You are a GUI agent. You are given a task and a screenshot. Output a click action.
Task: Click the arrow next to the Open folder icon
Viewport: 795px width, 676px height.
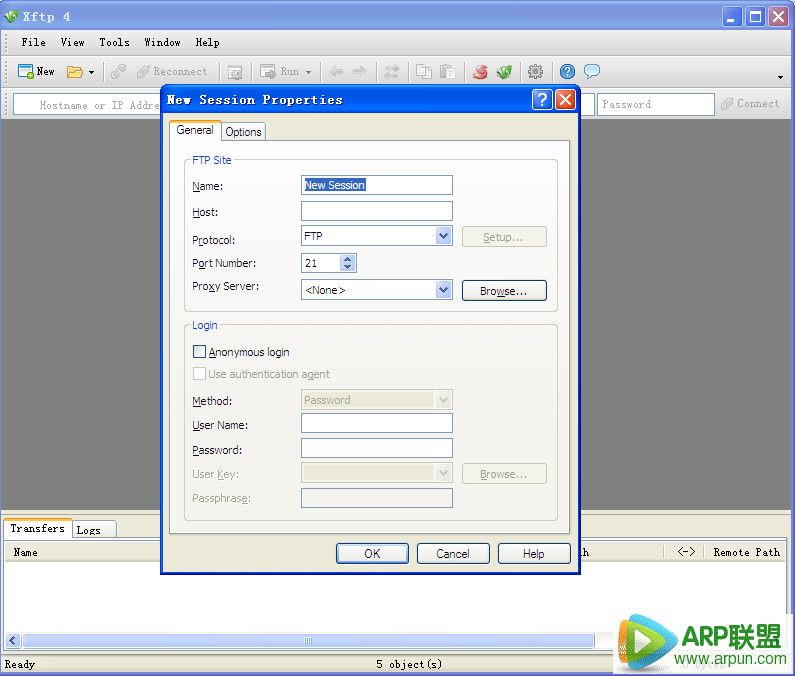coord(91,72)
